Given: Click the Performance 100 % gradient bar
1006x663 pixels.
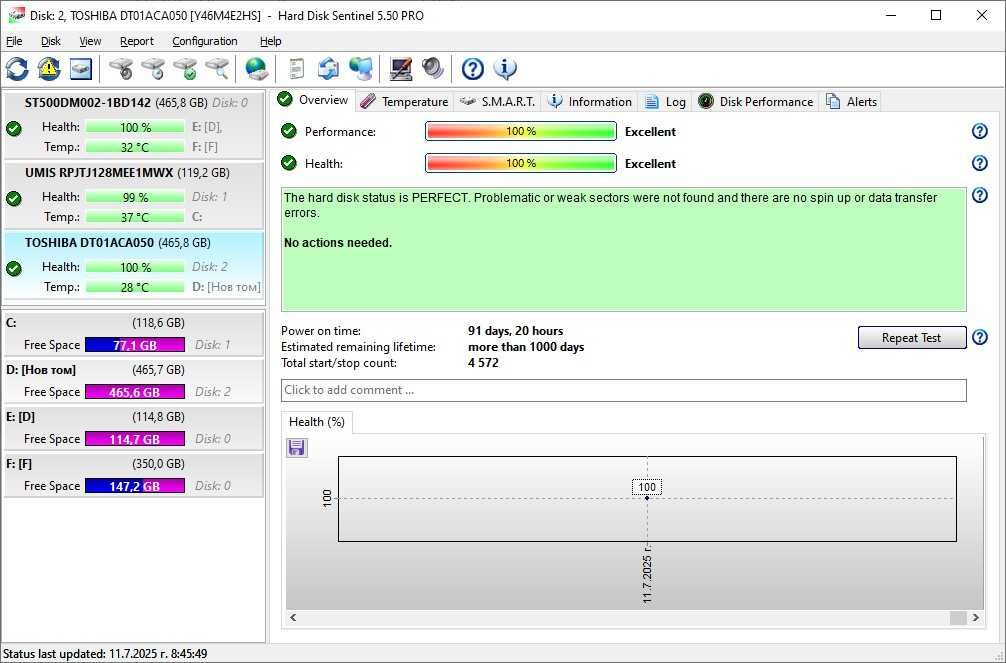Looking at the screenshot, I should click(520, 131).
